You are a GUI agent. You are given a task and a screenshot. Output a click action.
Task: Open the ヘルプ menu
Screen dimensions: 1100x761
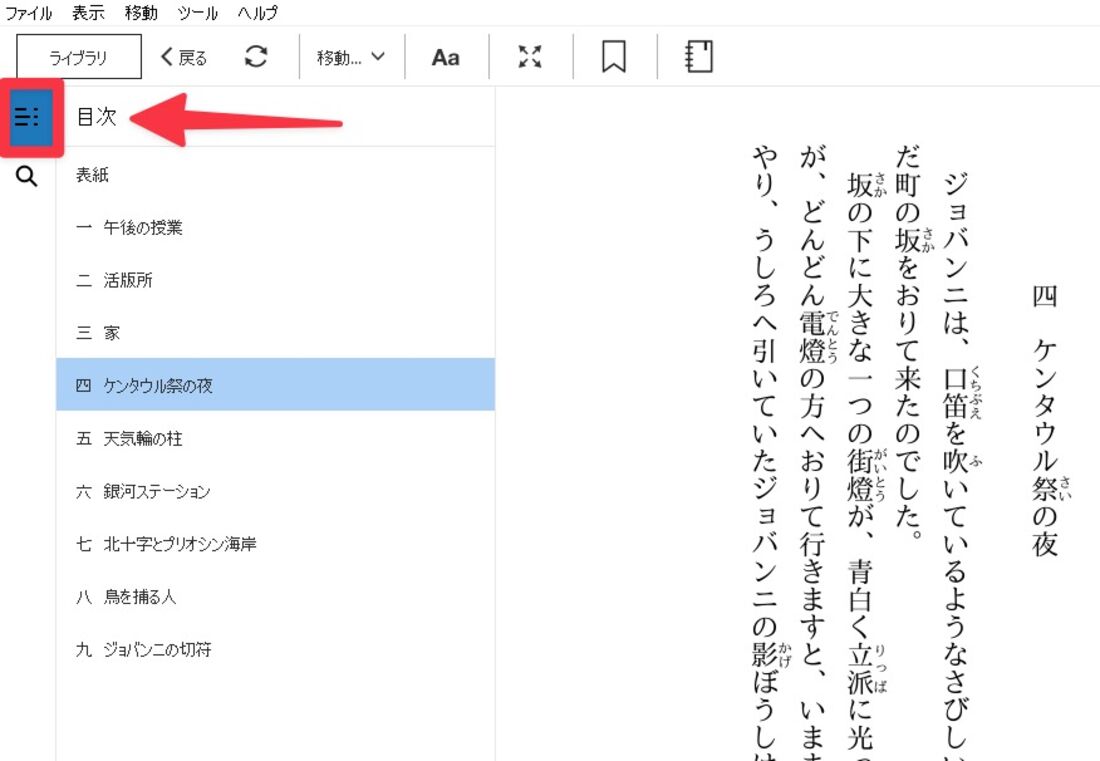click(257, 13)
